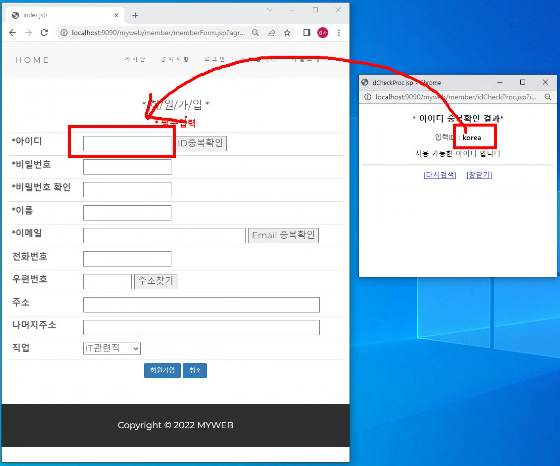Click the 주소찾기 button

tap(156, 281)
